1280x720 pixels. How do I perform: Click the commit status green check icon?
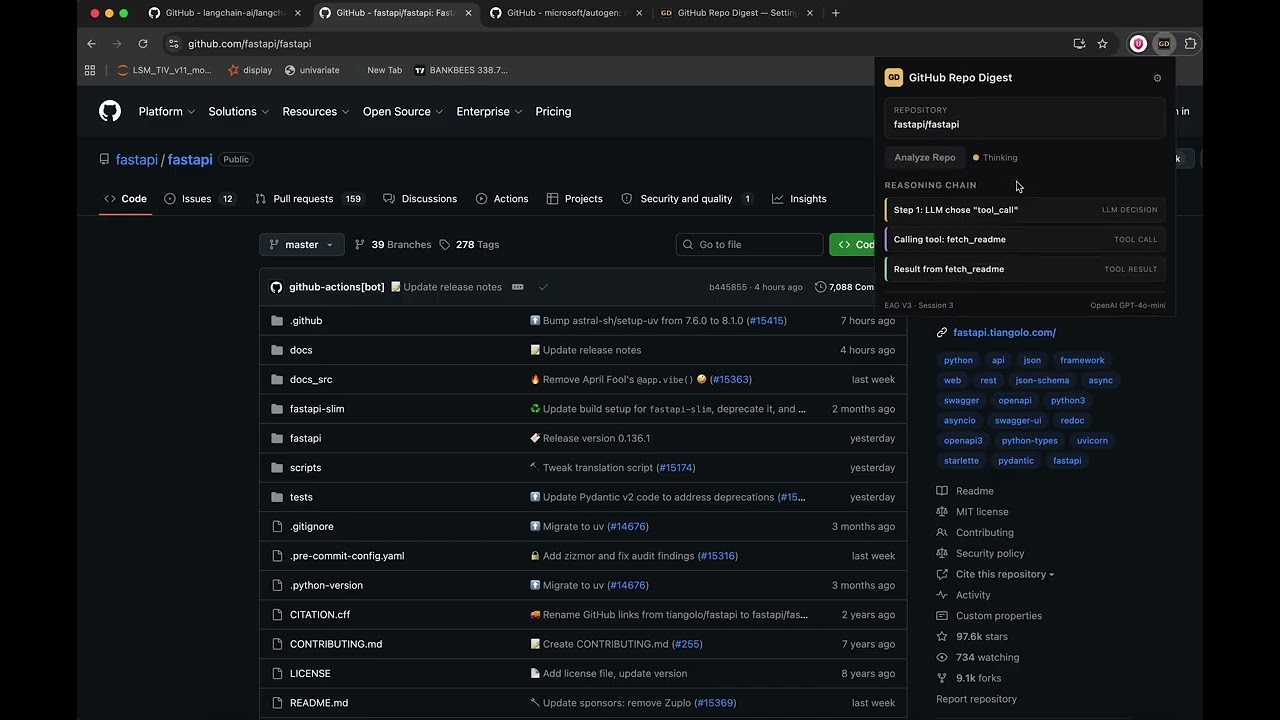(543, 287)
